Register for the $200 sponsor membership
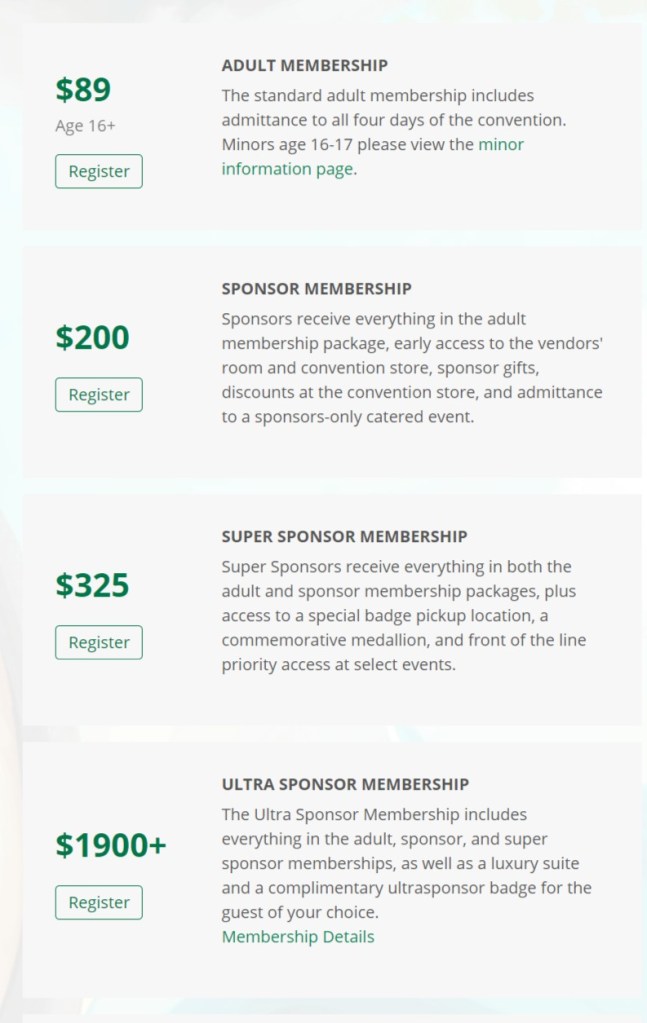 coord(98,395)
